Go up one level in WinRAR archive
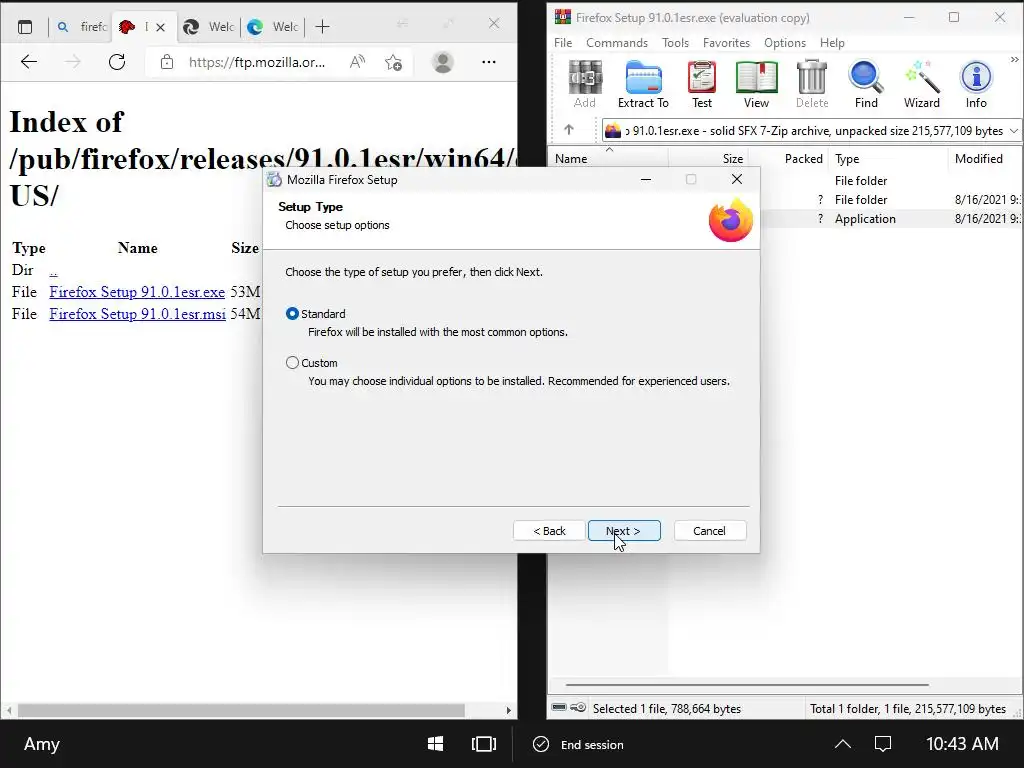The height and width of the screenshot is (768, 1024). 569,130
